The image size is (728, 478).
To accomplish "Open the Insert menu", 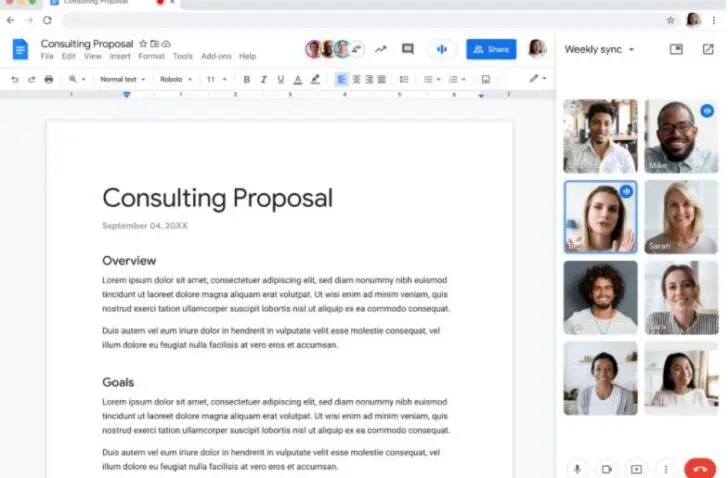I will point(120,56).
